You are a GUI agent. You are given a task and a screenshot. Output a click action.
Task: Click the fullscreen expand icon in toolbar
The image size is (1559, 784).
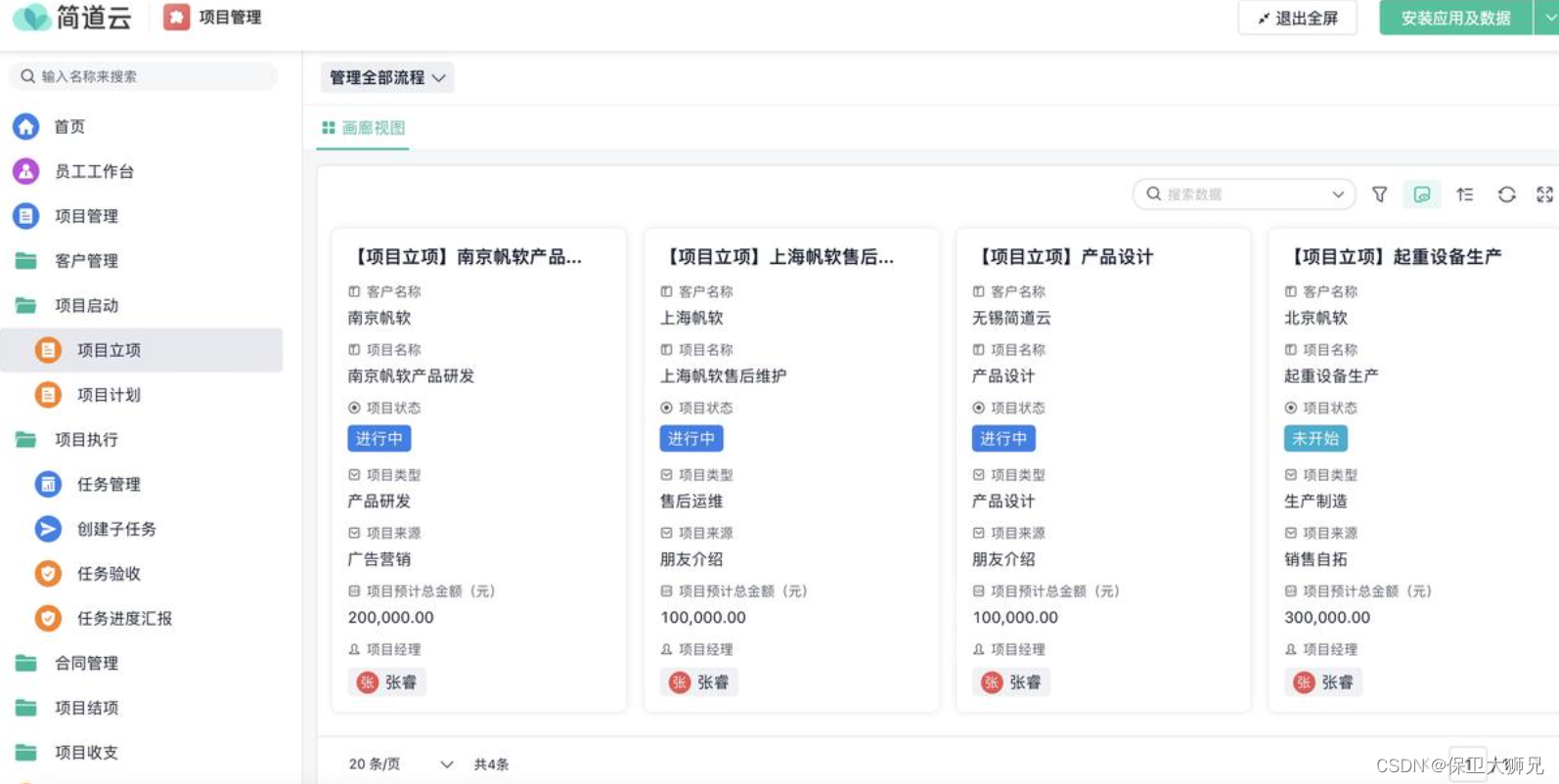click(1545, 195)
